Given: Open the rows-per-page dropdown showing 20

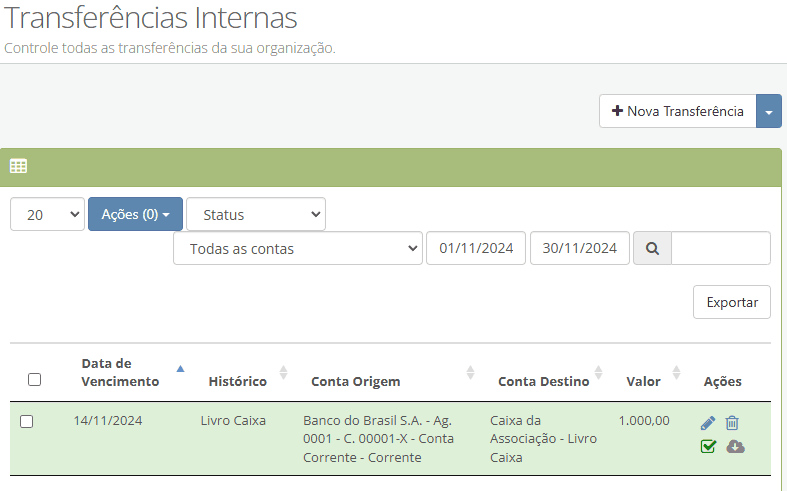Looking at the screenshot, I should tap(47, 214).
